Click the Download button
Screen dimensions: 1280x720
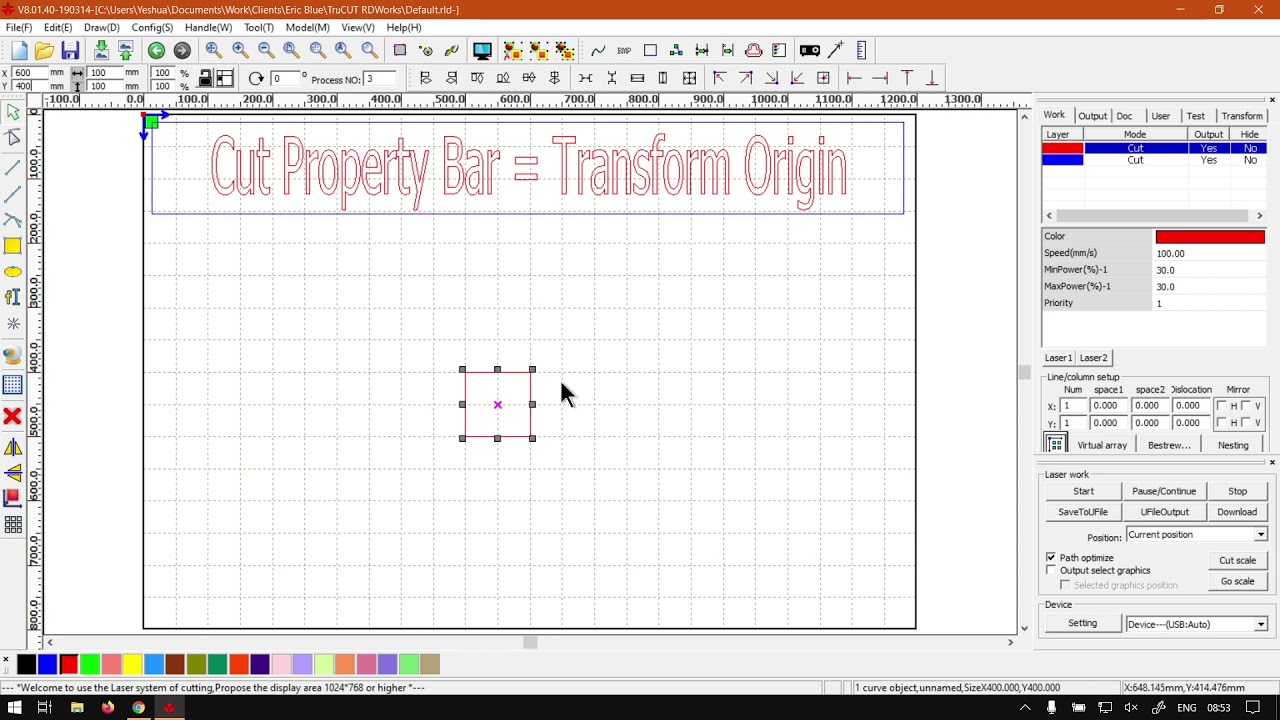point(1237,512)
